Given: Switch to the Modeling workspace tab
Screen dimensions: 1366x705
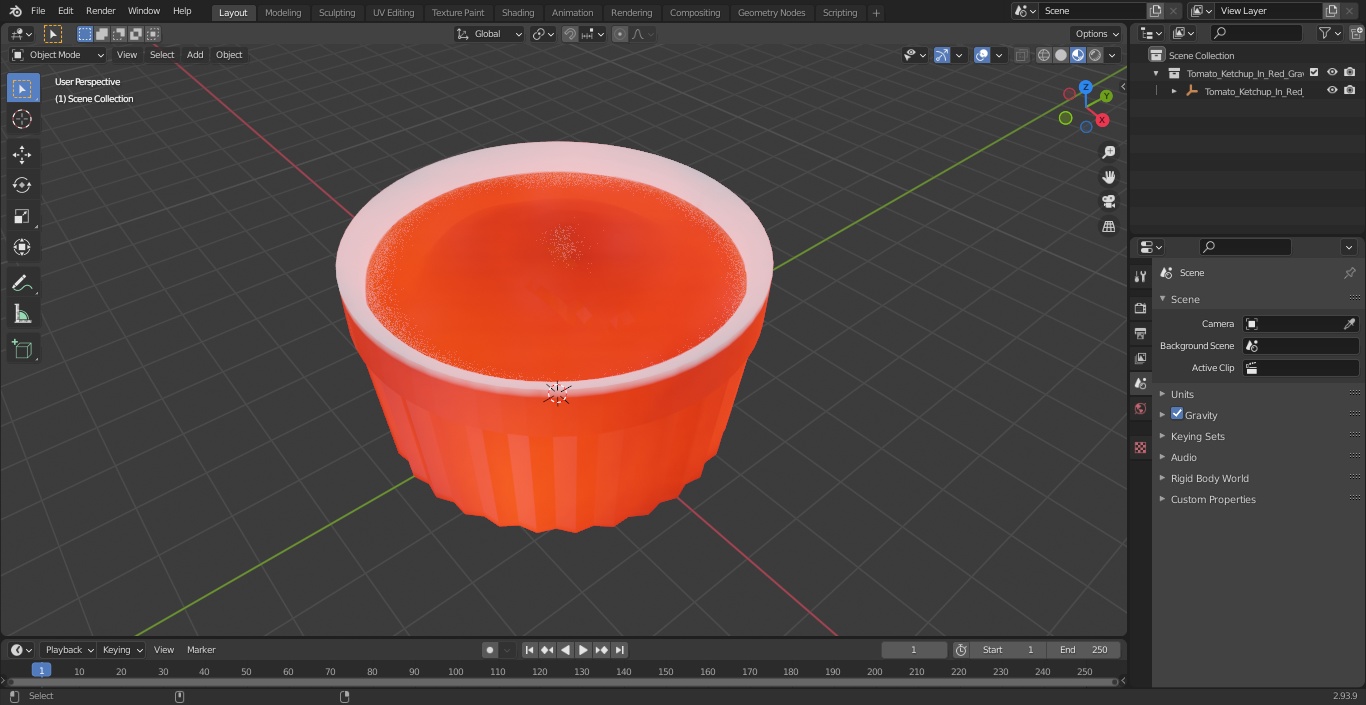Looking at the screenshot, I should tap(283, 12).
